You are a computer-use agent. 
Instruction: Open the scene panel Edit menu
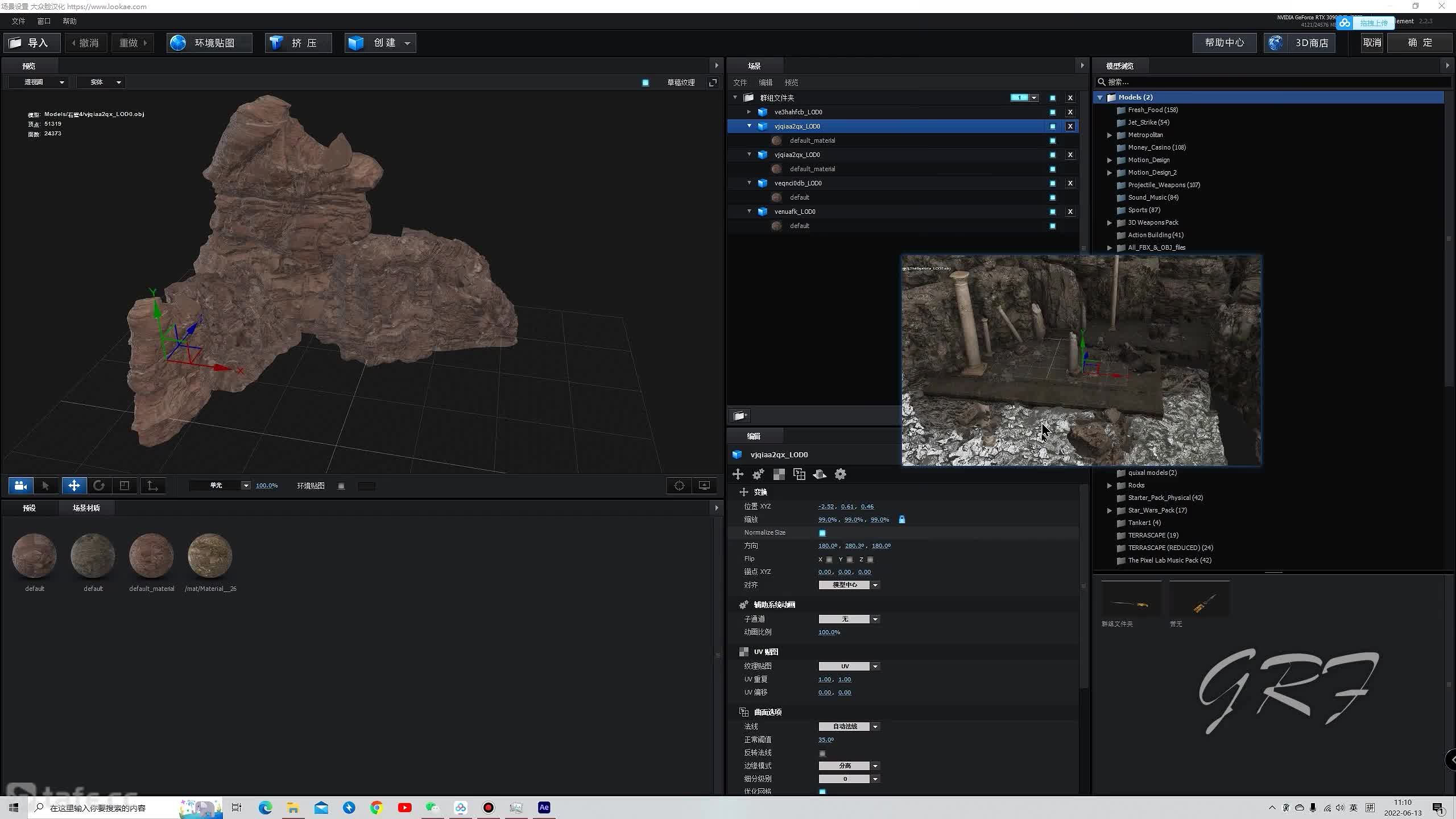[x=766, y=82]
